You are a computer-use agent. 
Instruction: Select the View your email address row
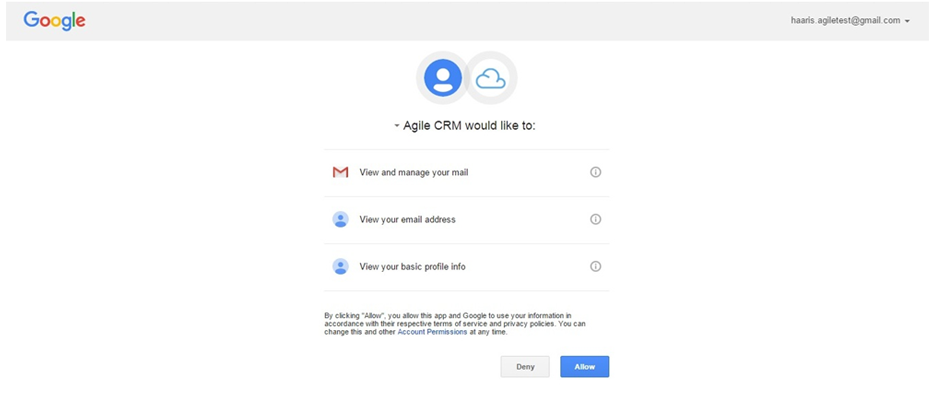[x=467, y=220]
